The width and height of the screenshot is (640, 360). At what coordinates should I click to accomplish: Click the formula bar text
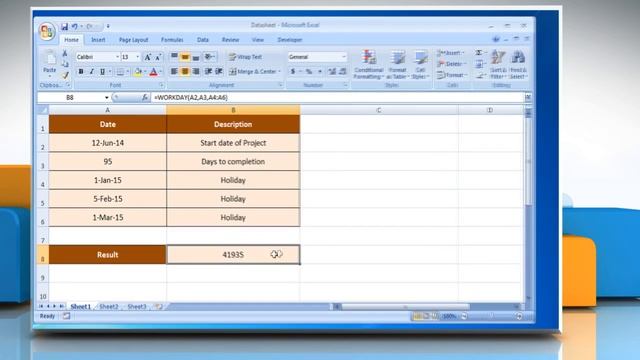click(x=191, y=98)
